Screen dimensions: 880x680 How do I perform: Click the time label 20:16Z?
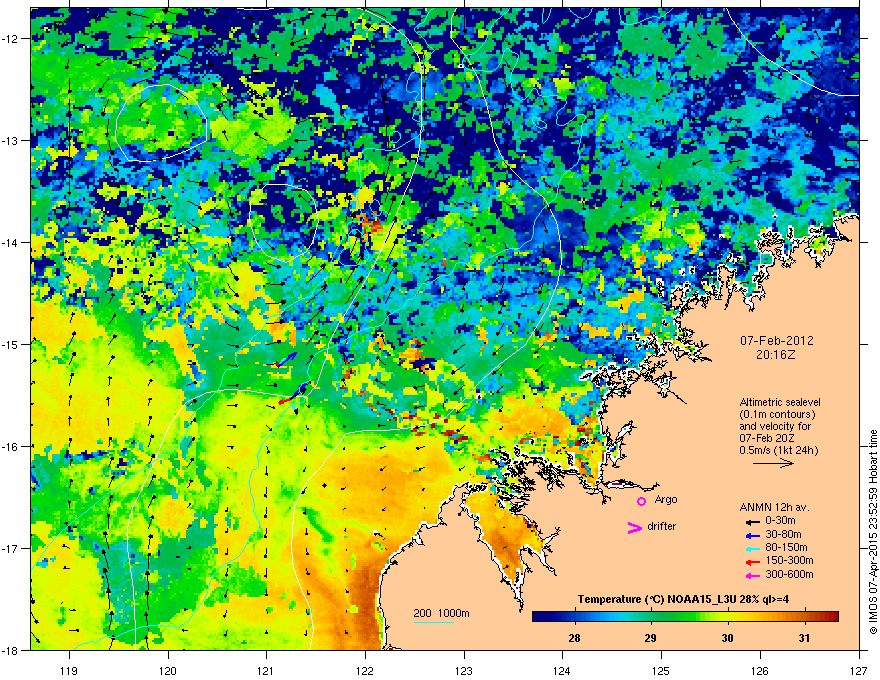coord(776,355)
